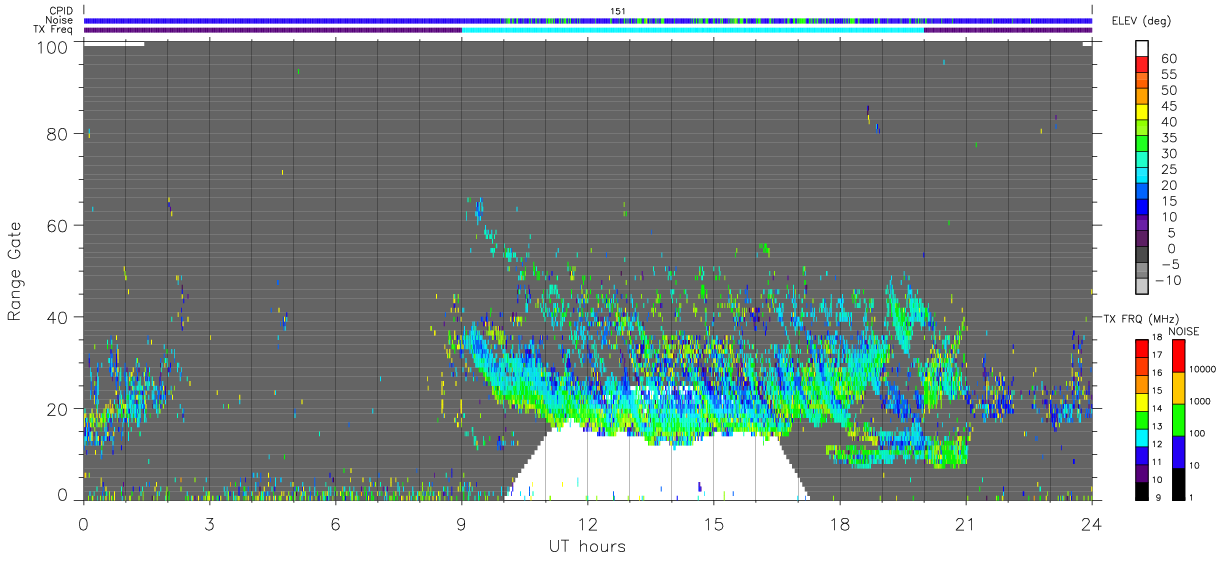Viewport: 1228px width, 567px height.
Task: Click the 'UT hours' axis title
Action: pyautogui.click(x=587, y=546)
